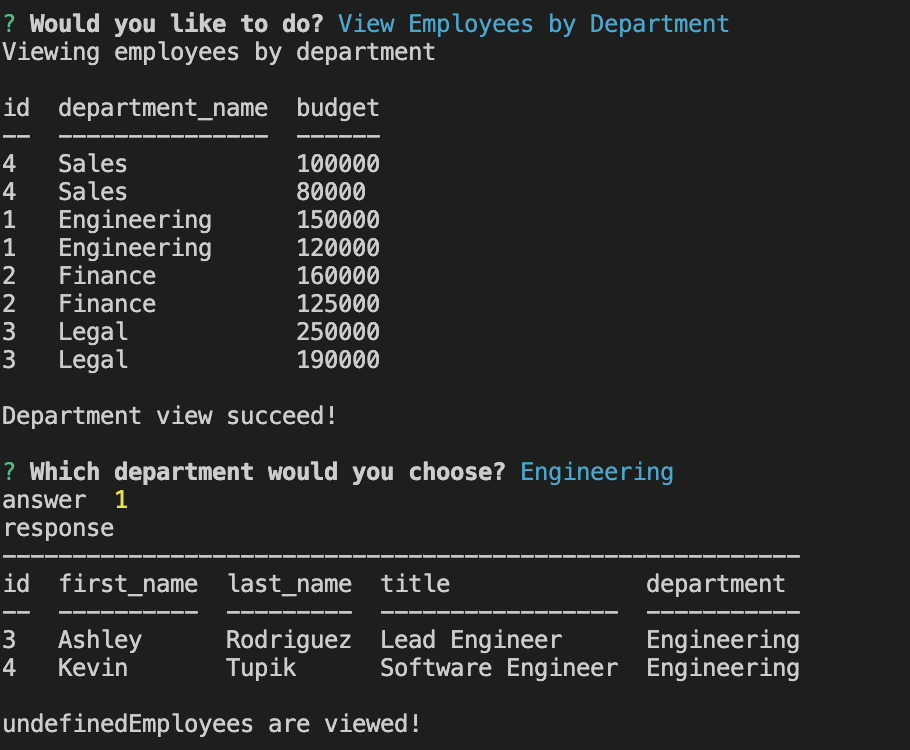Click the 'Department view succeed!' message
Viewport: 910px width, 750px height.
point(169,417)
